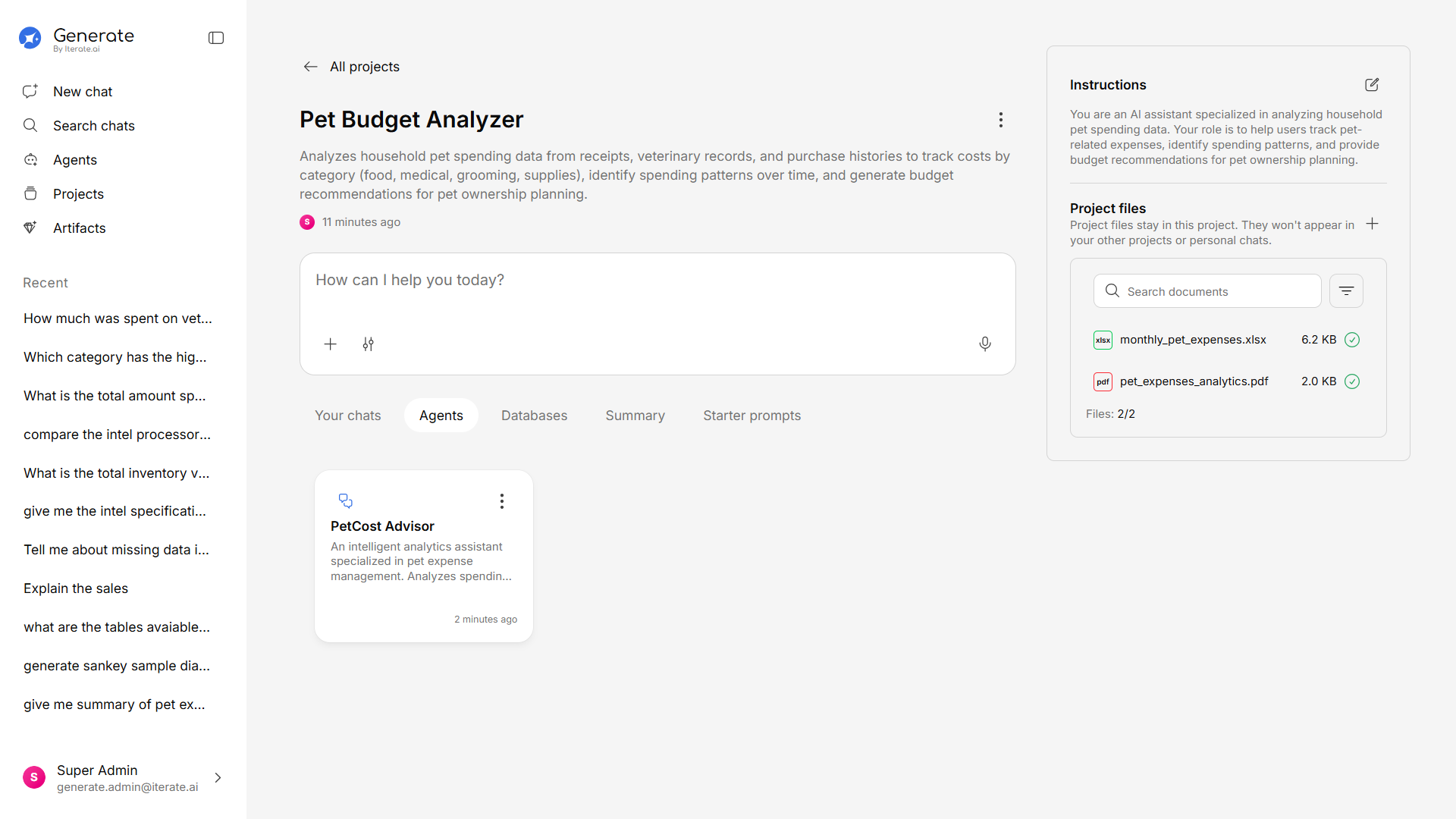Click the edit Instructions pencil icon

(1371, 85)
